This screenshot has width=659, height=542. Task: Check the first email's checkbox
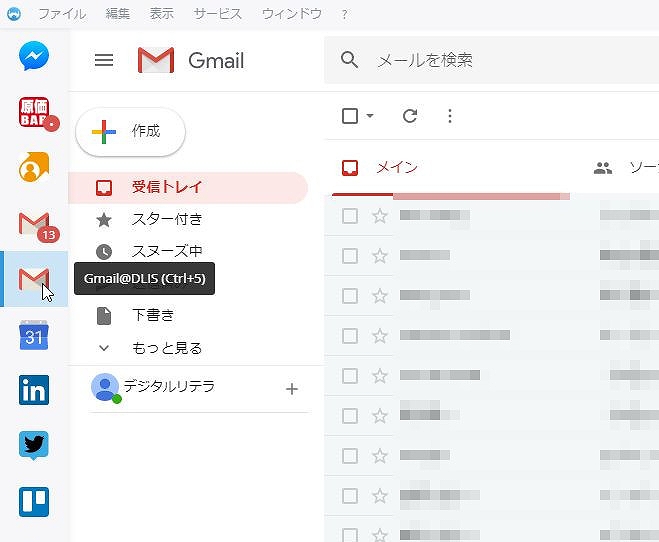tap(350, 216)
